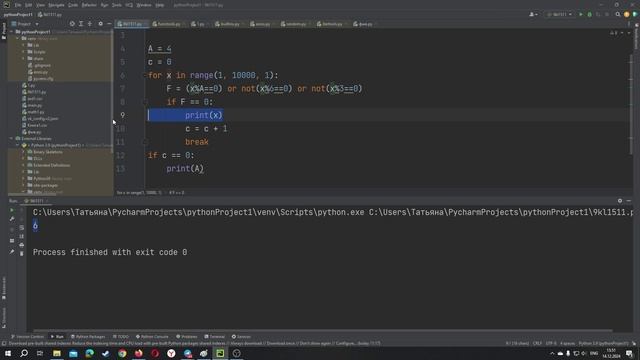The height and width of the screenshot is (360, 640).
Task: Switch to the Terminal tool window tab
Action: tap(215, 337)
